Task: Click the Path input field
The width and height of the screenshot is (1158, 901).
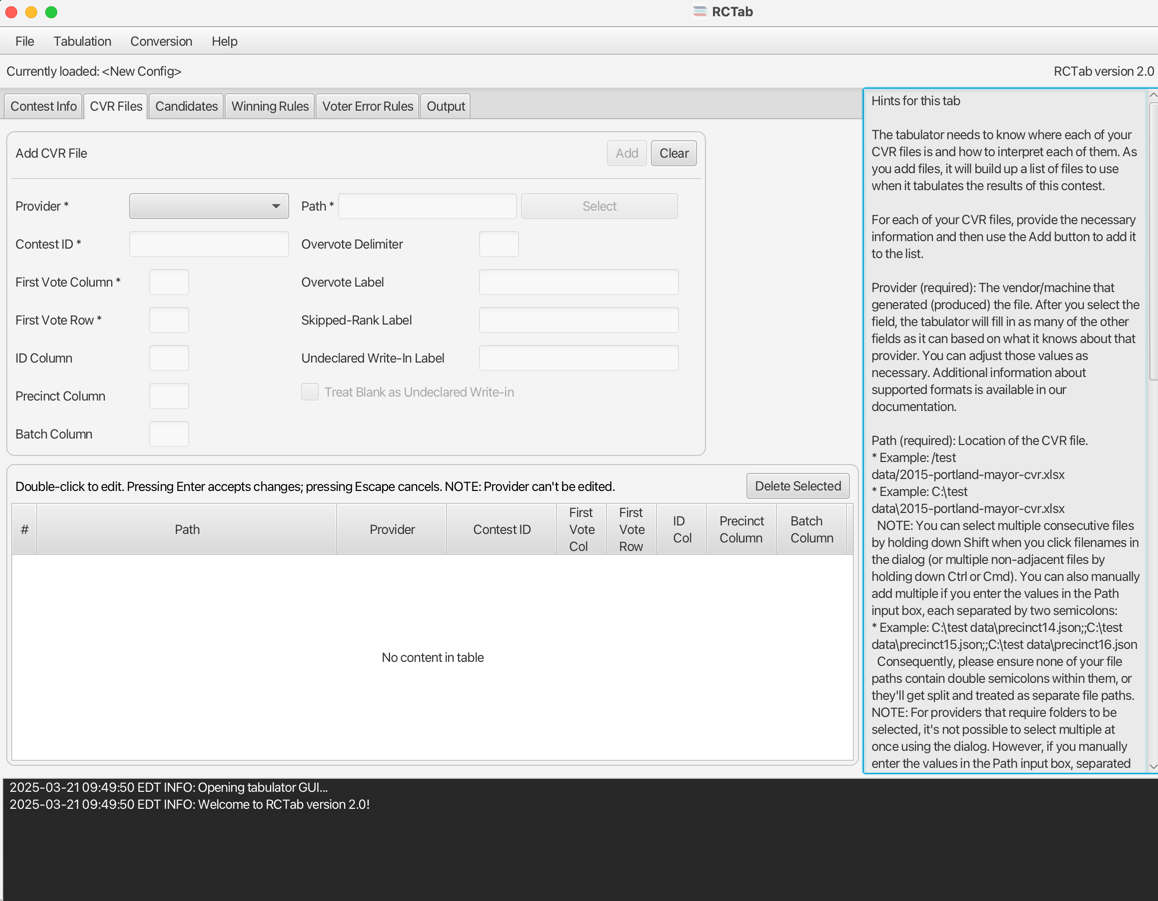Action: (x=428, y=206)
